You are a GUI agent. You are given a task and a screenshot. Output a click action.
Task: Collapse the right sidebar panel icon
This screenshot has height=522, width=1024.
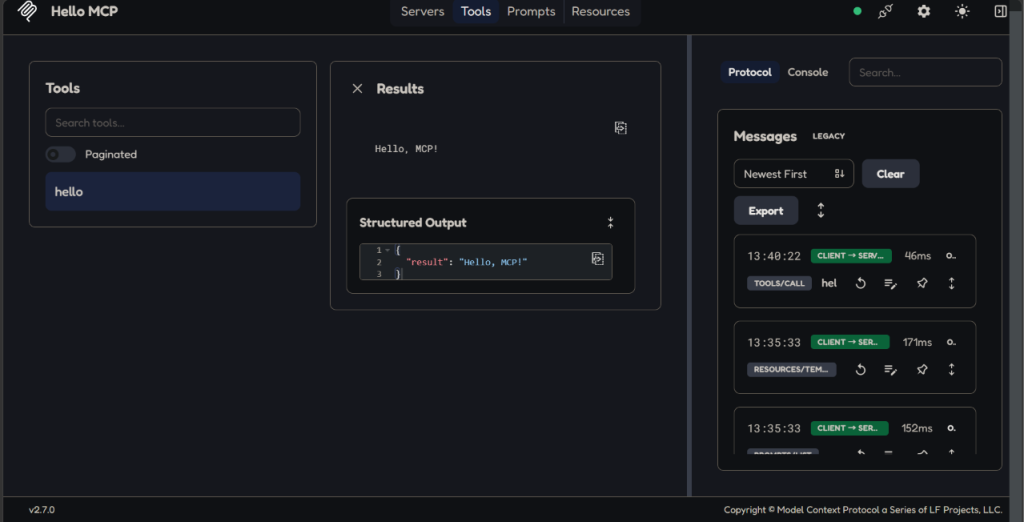(1000, 11)
